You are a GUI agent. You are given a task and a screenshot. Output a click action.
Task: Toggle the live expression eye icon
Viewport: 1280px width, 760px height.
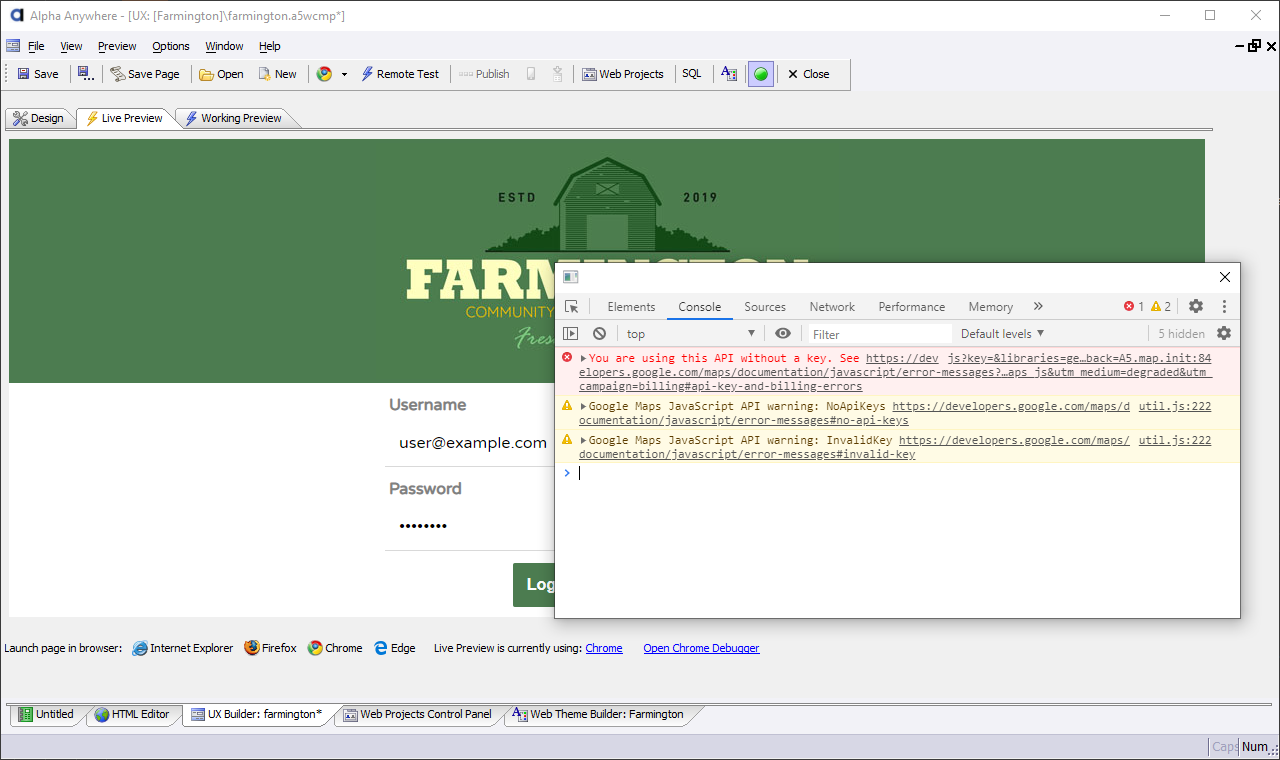pyautogui.click(x=783, y=334)
